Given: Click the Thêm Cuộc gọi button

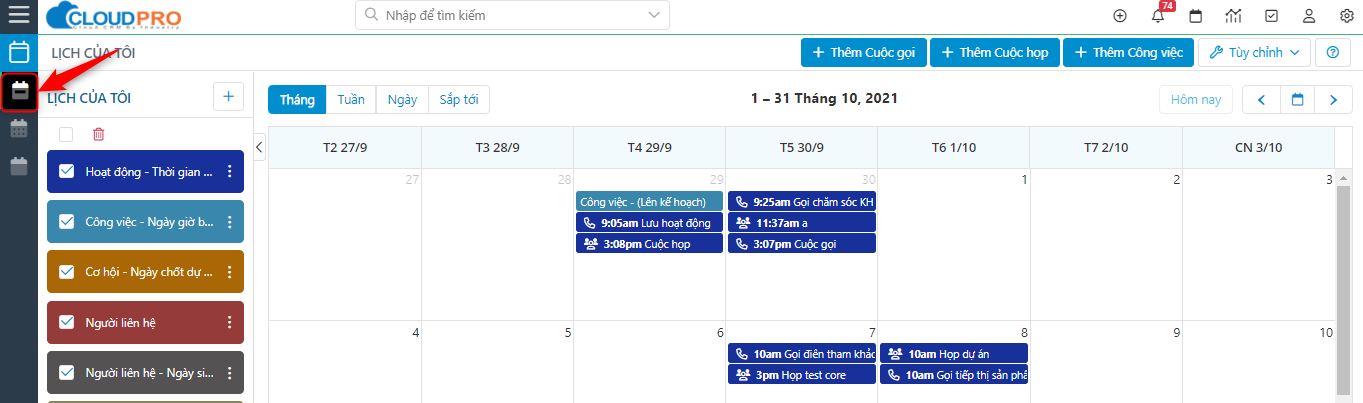Looking at the screenshot, I should 864,52.
